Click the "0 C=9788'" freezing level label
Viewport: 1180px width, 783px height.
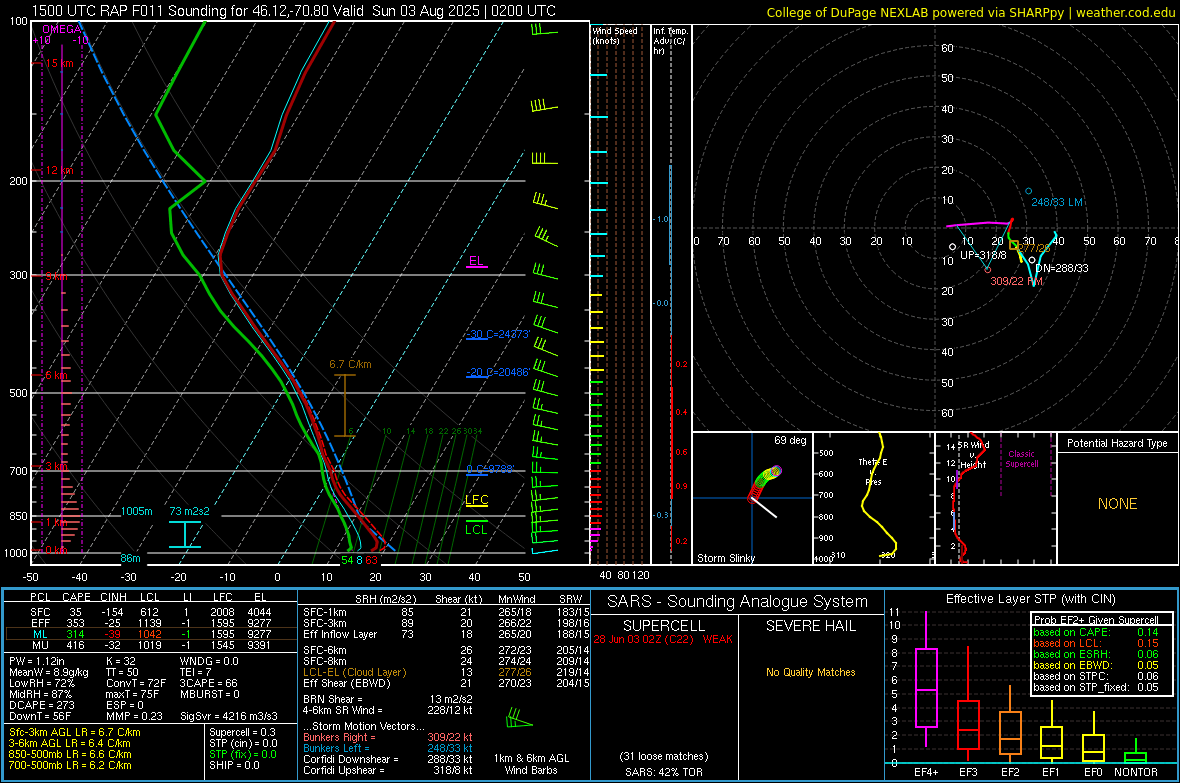pyautogui.click(x=490, y=469)
